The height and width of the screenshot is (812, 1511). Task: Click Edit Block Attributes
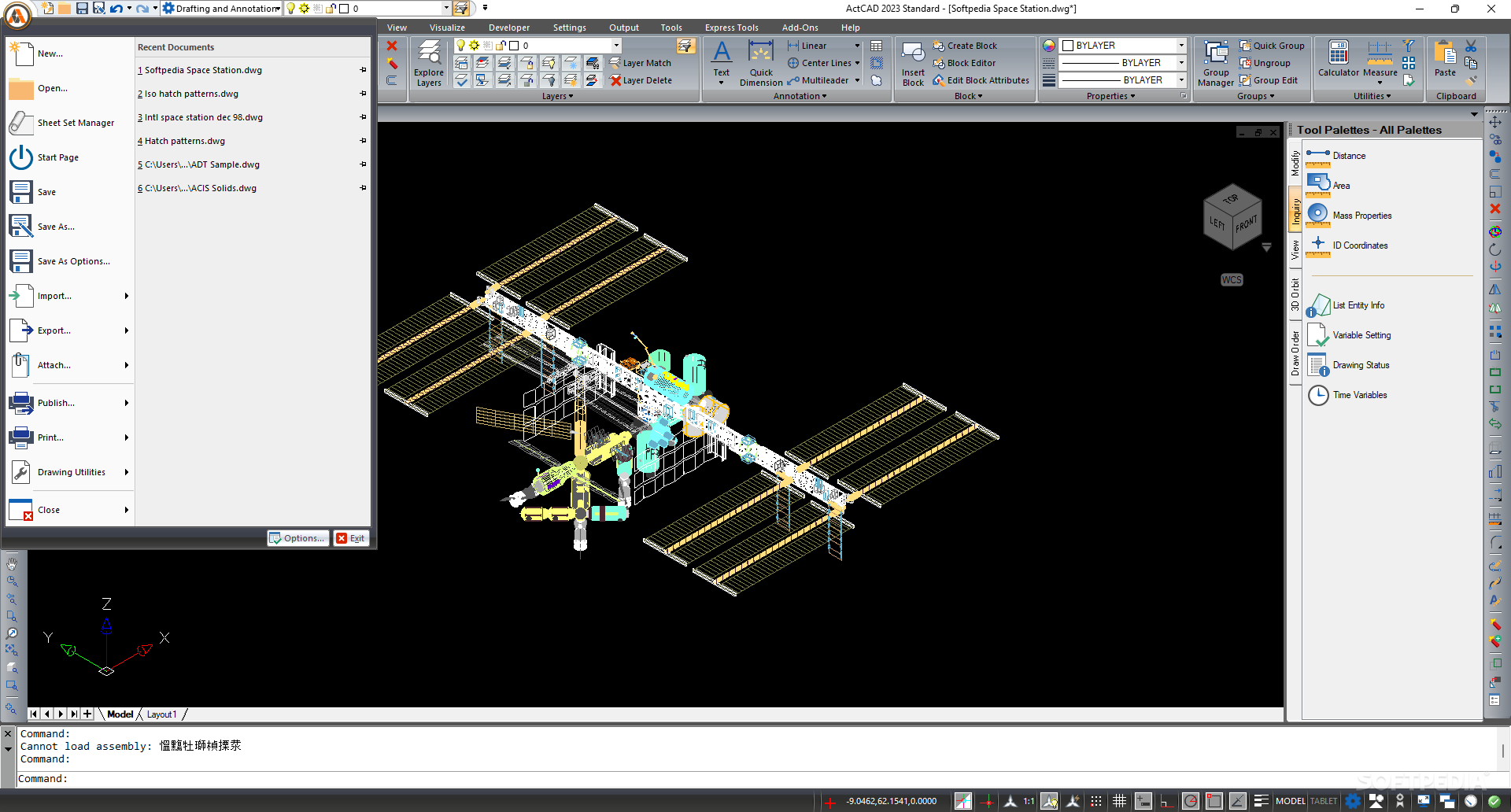click(981, 80)
